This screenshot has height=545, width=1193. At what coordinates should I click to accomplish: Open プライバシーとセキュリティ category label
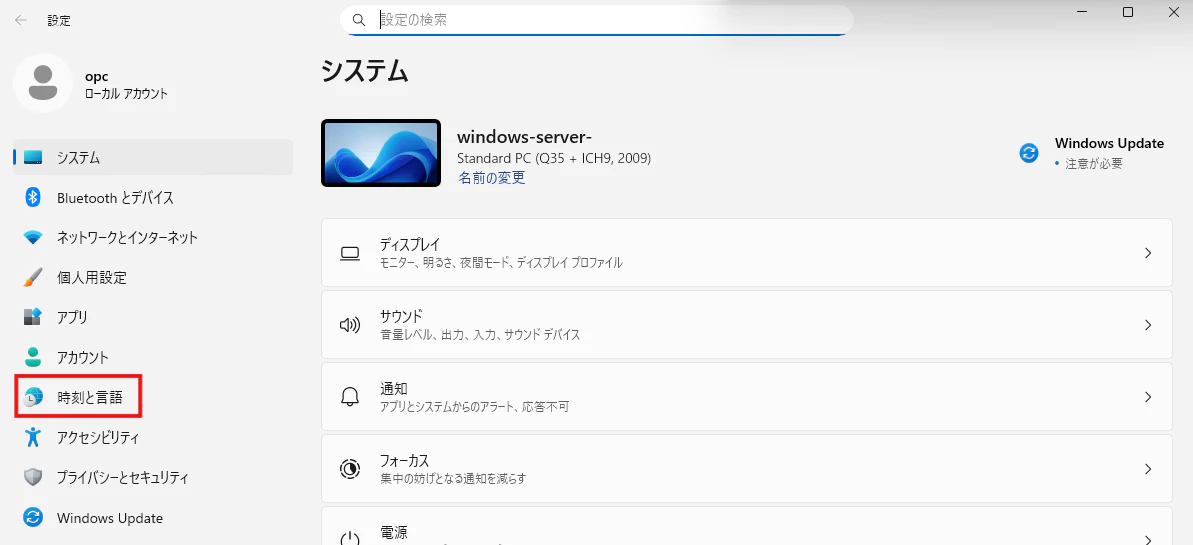coord(122,478)
